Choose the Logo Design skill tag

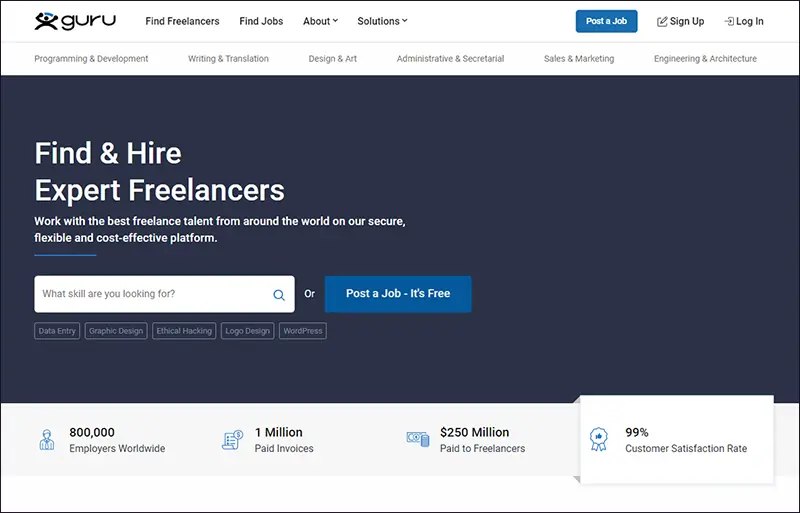(247, 331)
